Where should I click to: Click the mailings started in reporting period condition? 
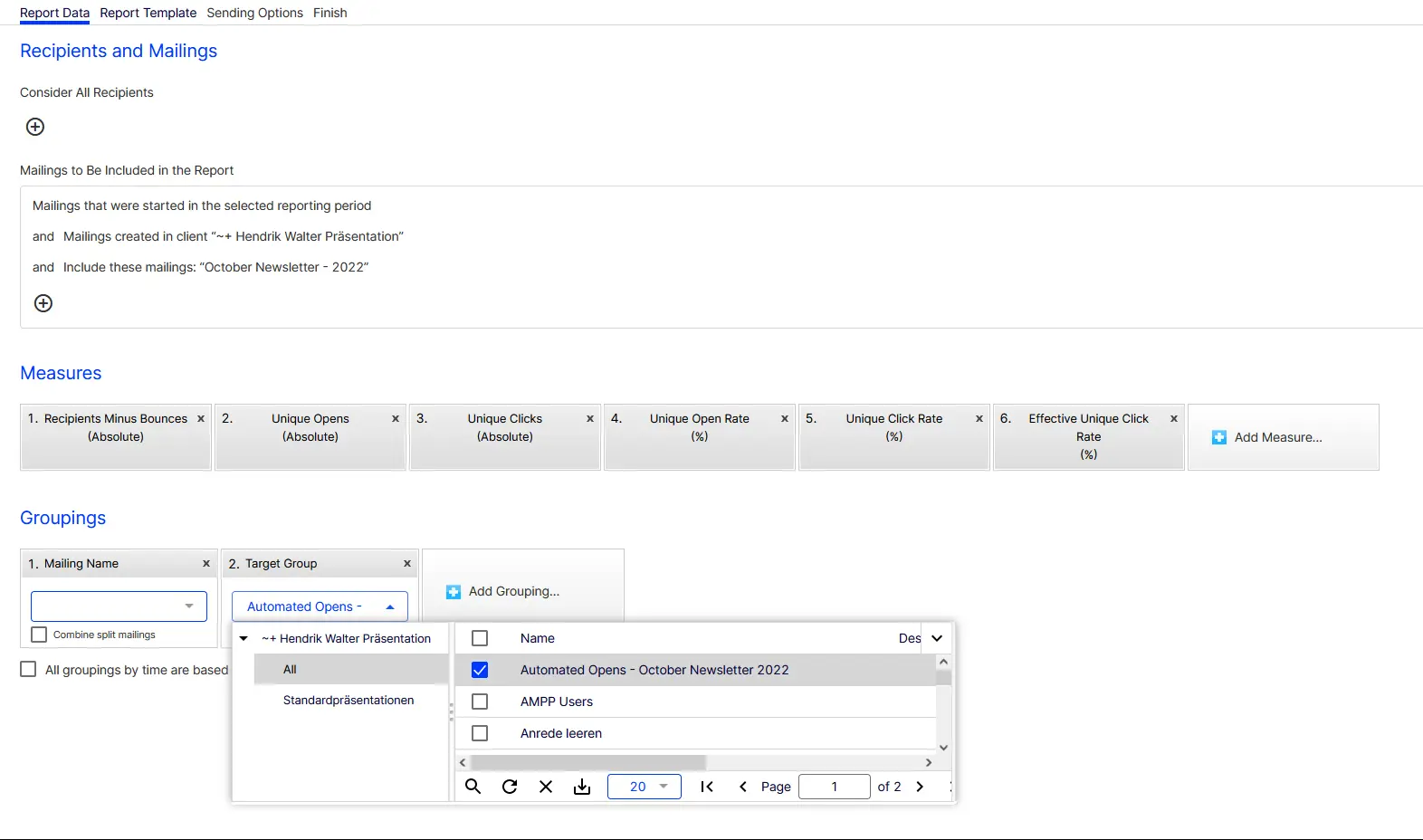click(202, 205)
